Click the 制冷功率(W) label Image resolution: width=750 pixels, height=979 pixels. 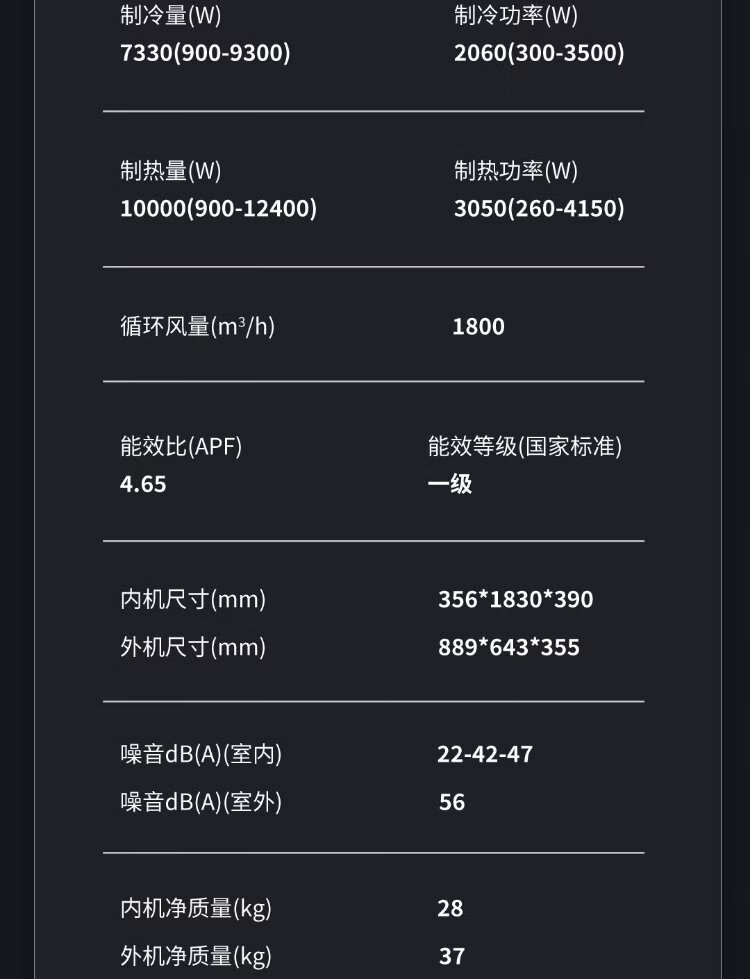[x=515, y=15]
